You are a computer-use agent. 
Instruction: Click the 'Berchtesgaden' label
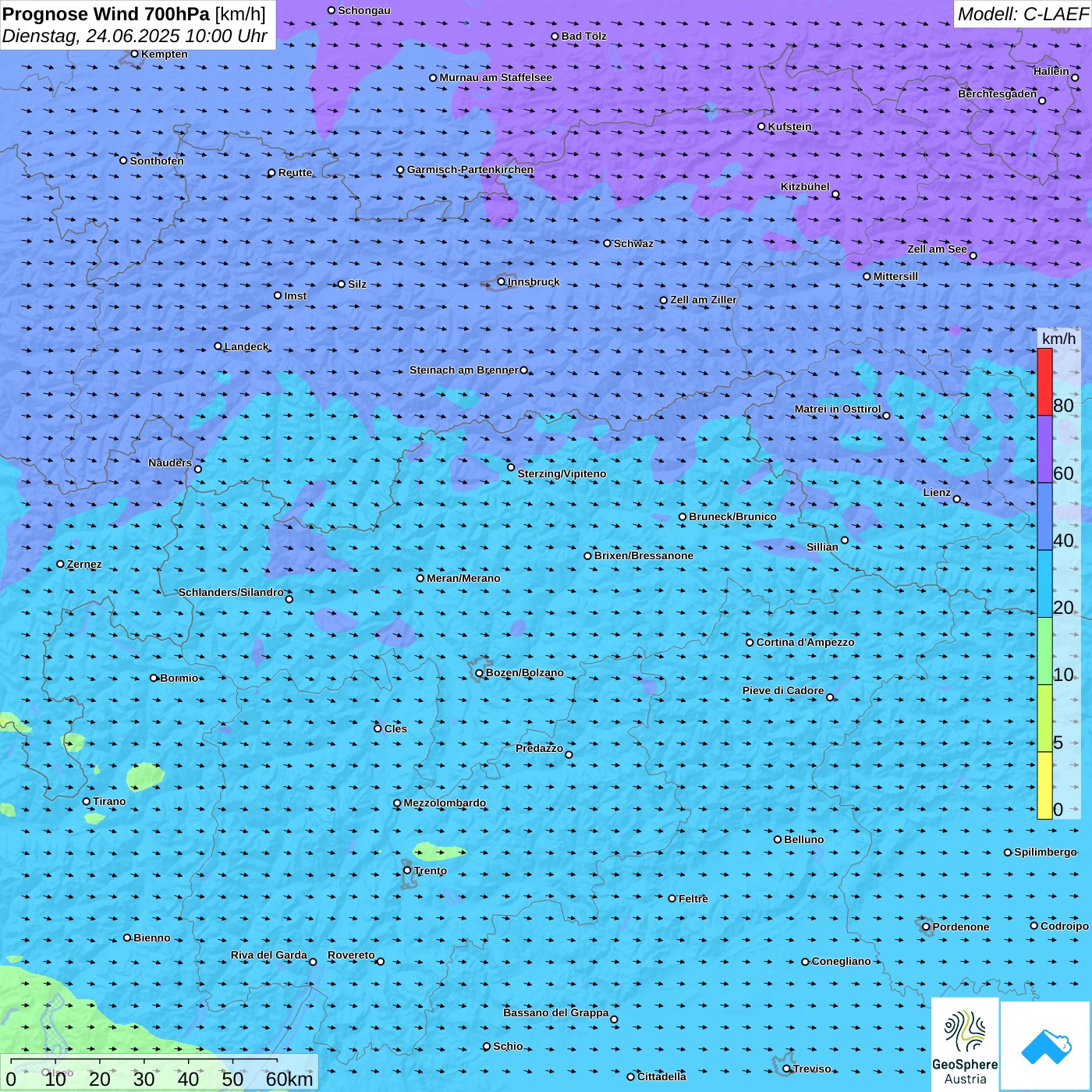(998, 94)
